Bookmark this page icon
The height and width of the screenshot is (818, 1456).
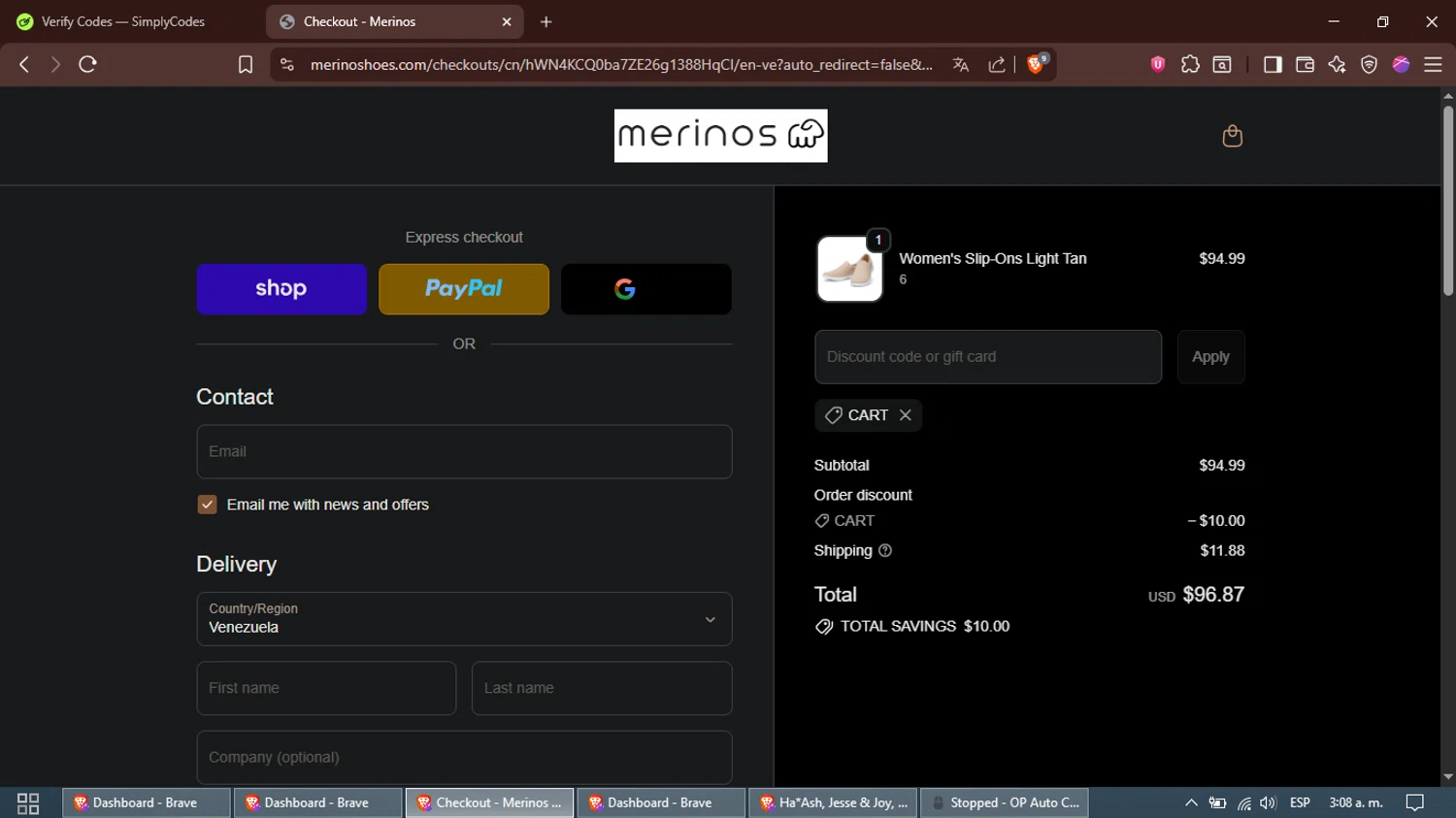246,64
